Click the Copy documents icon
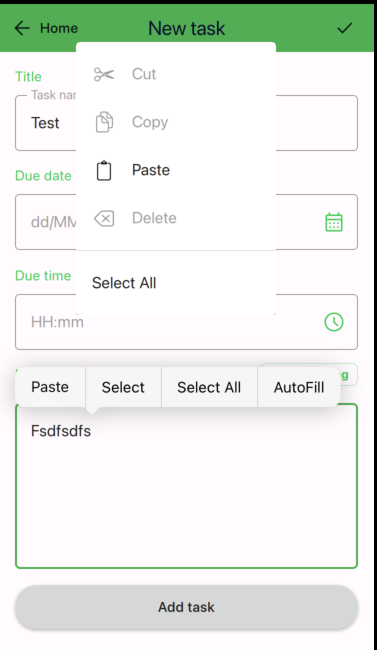This screenshot has height=650, width=377. coord(104,122)
